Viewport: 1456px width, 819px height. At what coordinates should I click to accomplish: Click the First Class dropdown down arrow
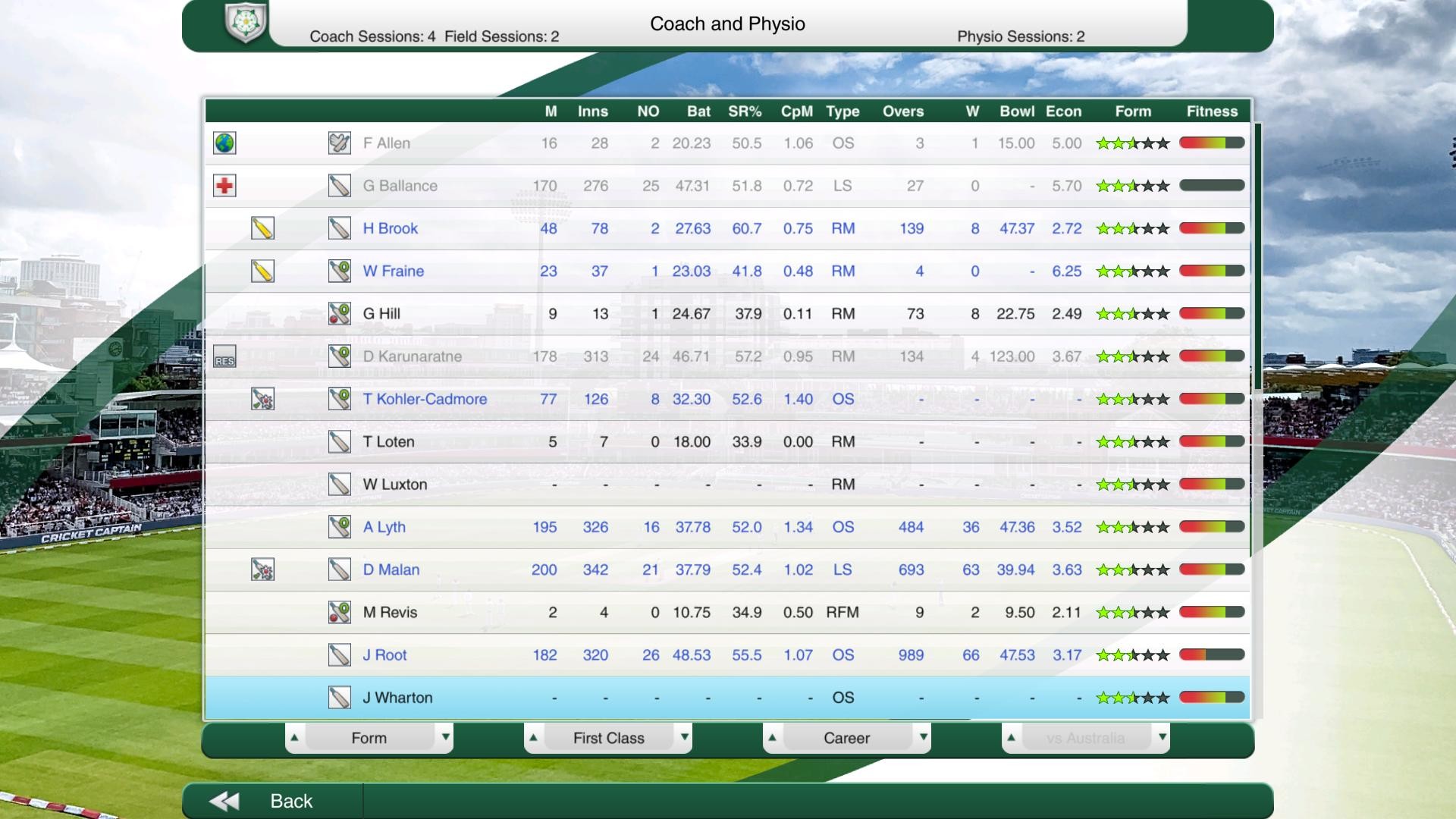pos(684,737)
